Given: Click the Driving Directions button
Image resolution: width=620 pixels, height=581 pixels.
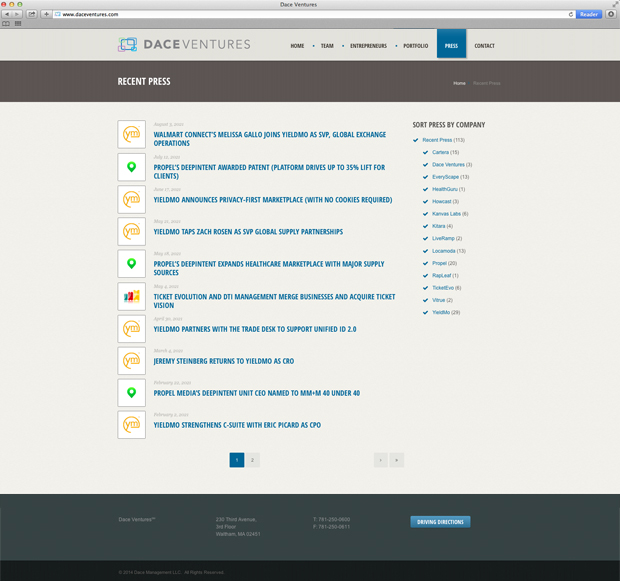Looking at the screenshot, I should click(440, 522).
